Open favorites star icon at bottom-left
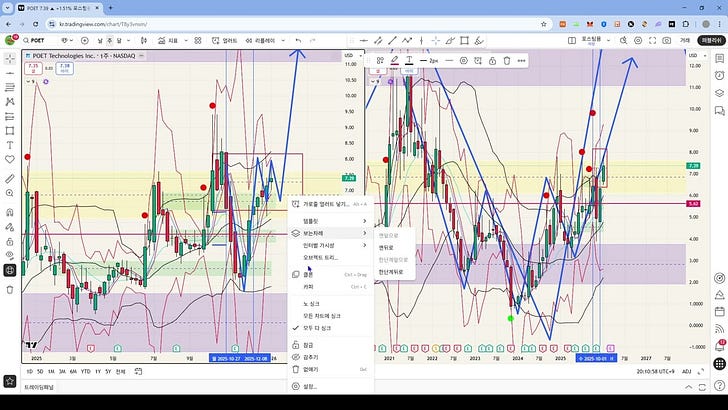The width and height of the screenshot is (728, 410). pyautogui.click(x=10, y=382)
